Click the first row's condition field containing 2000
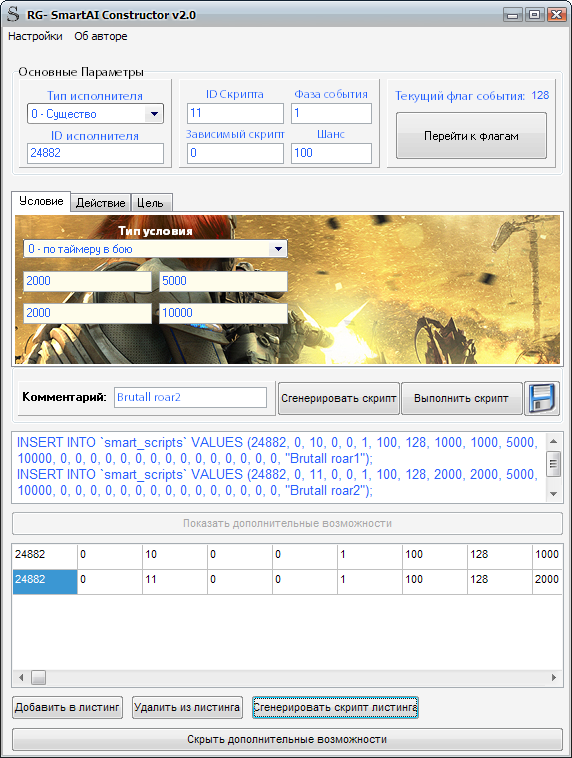572x758 pixels. pos(88,281)
